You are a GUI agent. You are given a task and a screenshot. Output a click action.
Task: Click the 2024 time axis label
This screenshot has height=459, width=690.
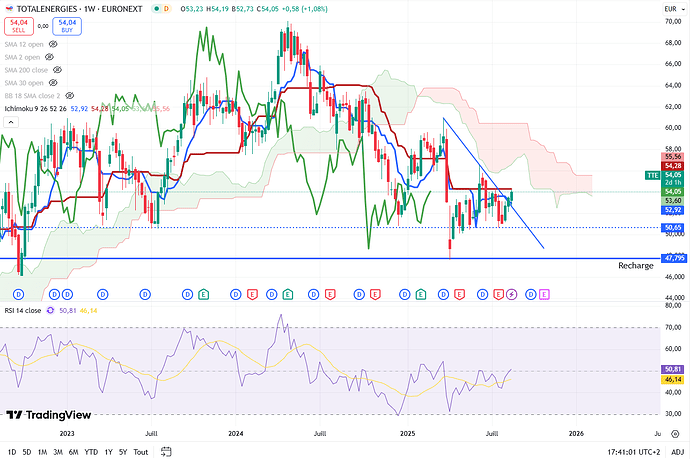click(x=236, y=433)
